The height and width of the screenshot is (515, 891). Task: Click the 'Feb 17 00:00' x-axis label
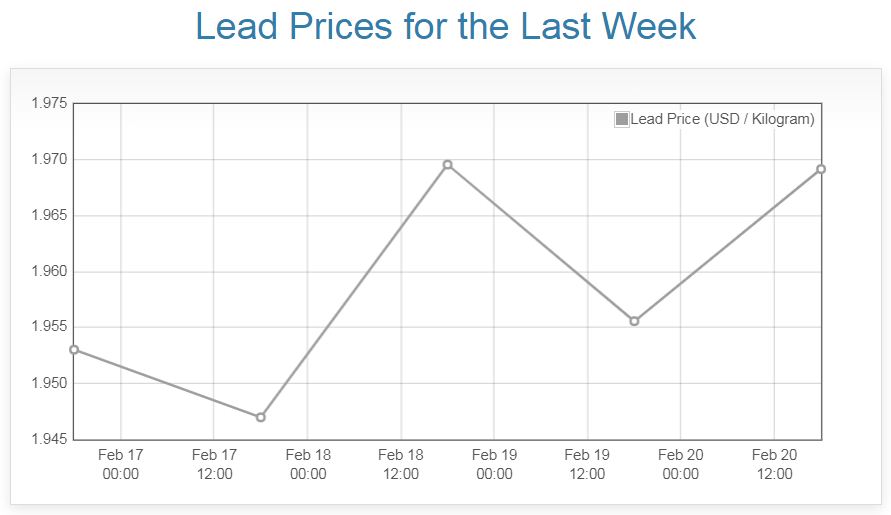121,464
